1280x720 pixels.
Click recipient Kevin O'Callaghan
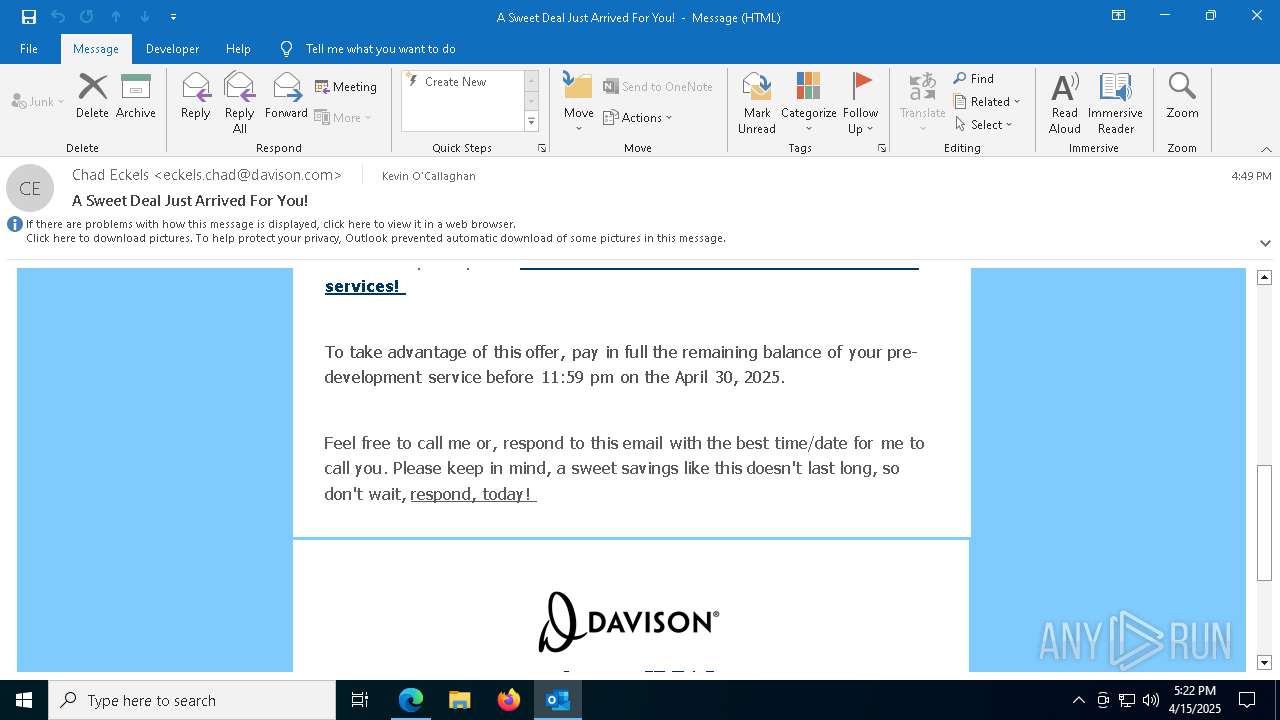point(429,176)
